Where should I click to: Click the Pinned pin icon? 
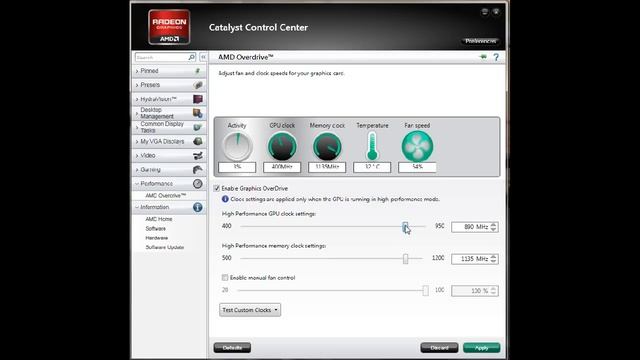[x=198, y=71]
